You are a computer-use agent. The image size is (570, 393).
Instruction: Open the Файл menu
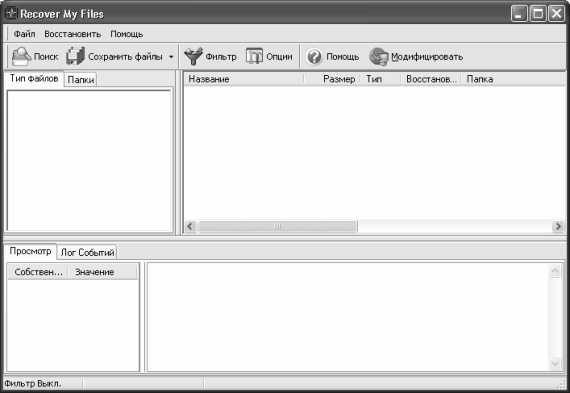pos(24,34)
